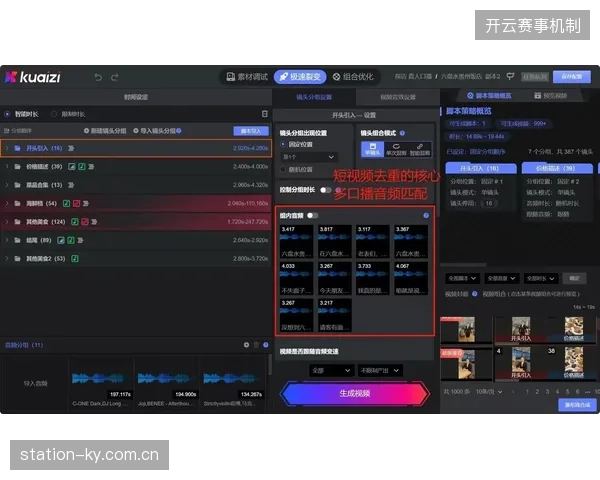
Task: Click the 3.217 audio clip thumbnail
Action: [x=334, y=315]
